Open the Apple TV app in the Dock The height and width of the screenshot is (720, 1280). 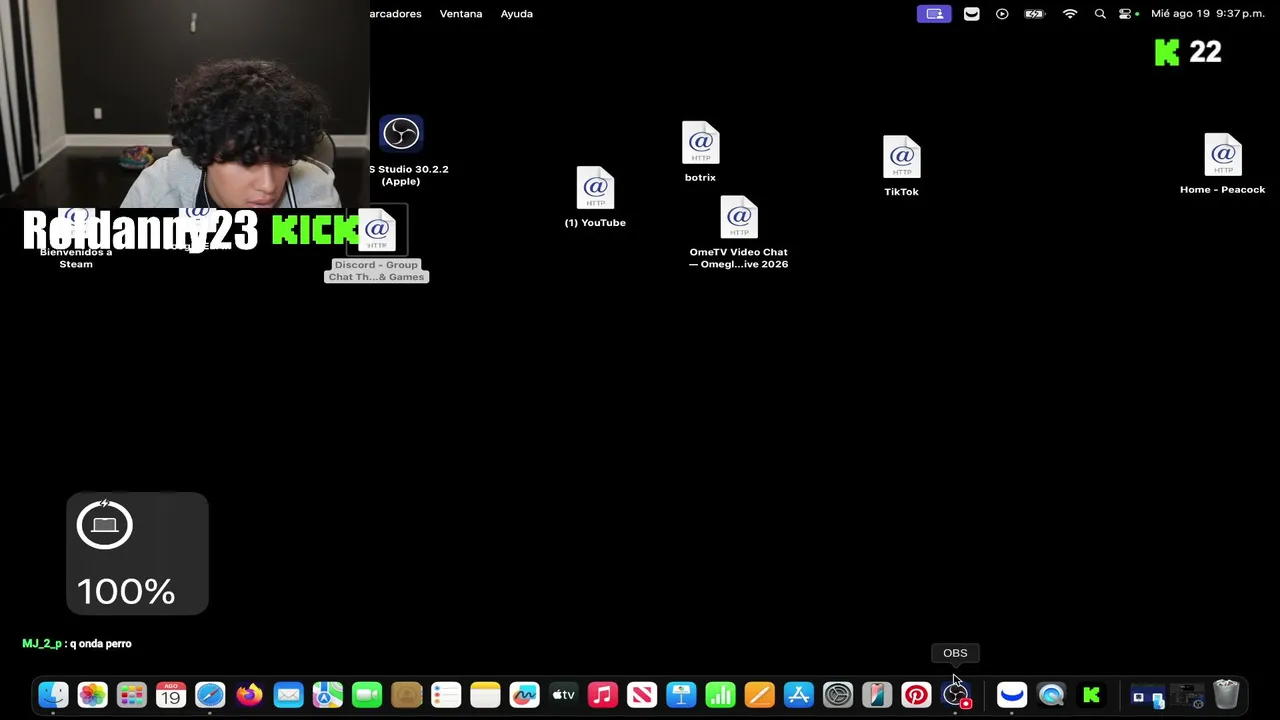(x=563, y=694)
